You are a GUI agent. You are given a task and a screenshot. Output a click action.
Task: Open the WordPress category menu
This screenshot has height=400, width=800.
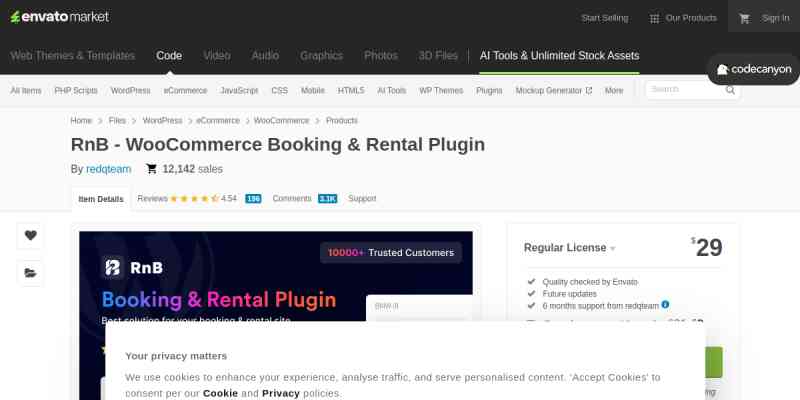(130, 90)
